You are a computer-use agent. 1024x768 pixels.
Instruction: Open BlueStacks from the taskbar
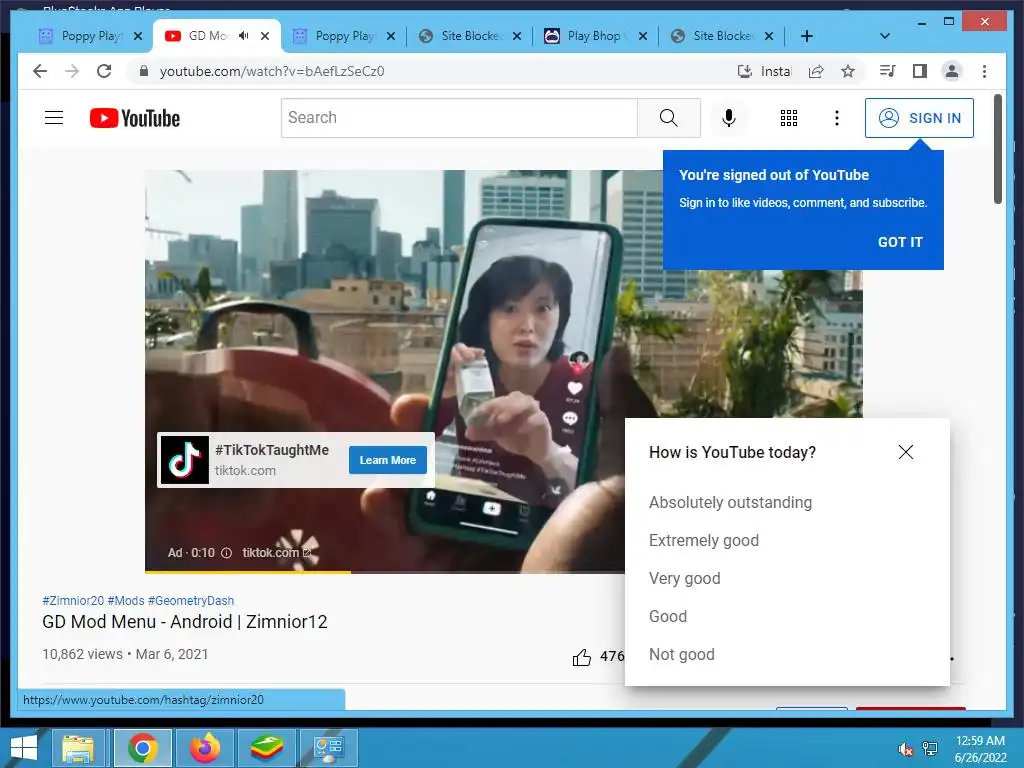(x=266, y=748)
